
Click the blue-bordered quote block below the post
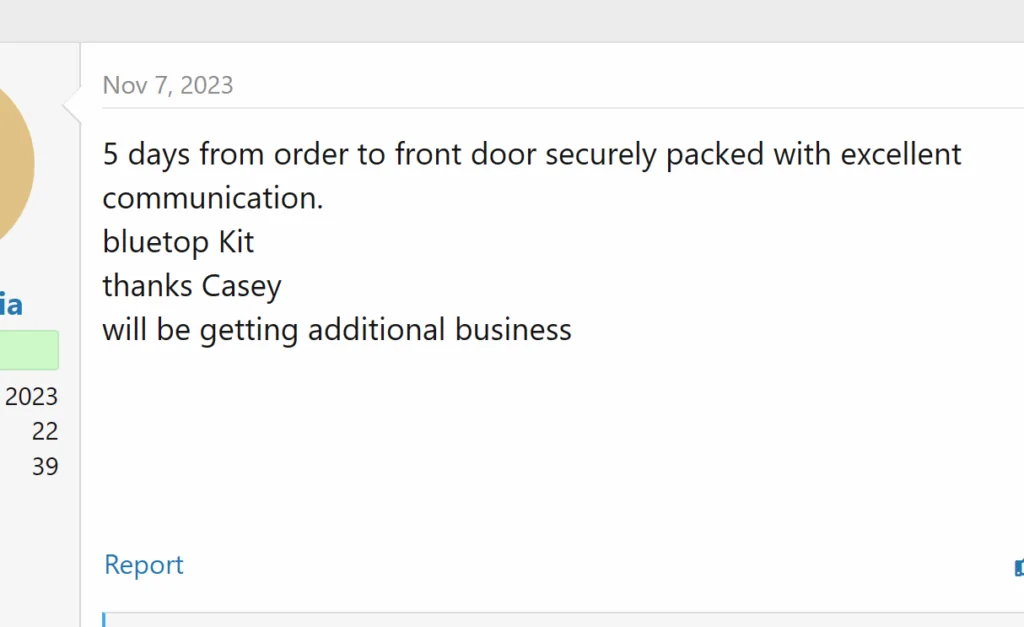(x=560, y=620)
